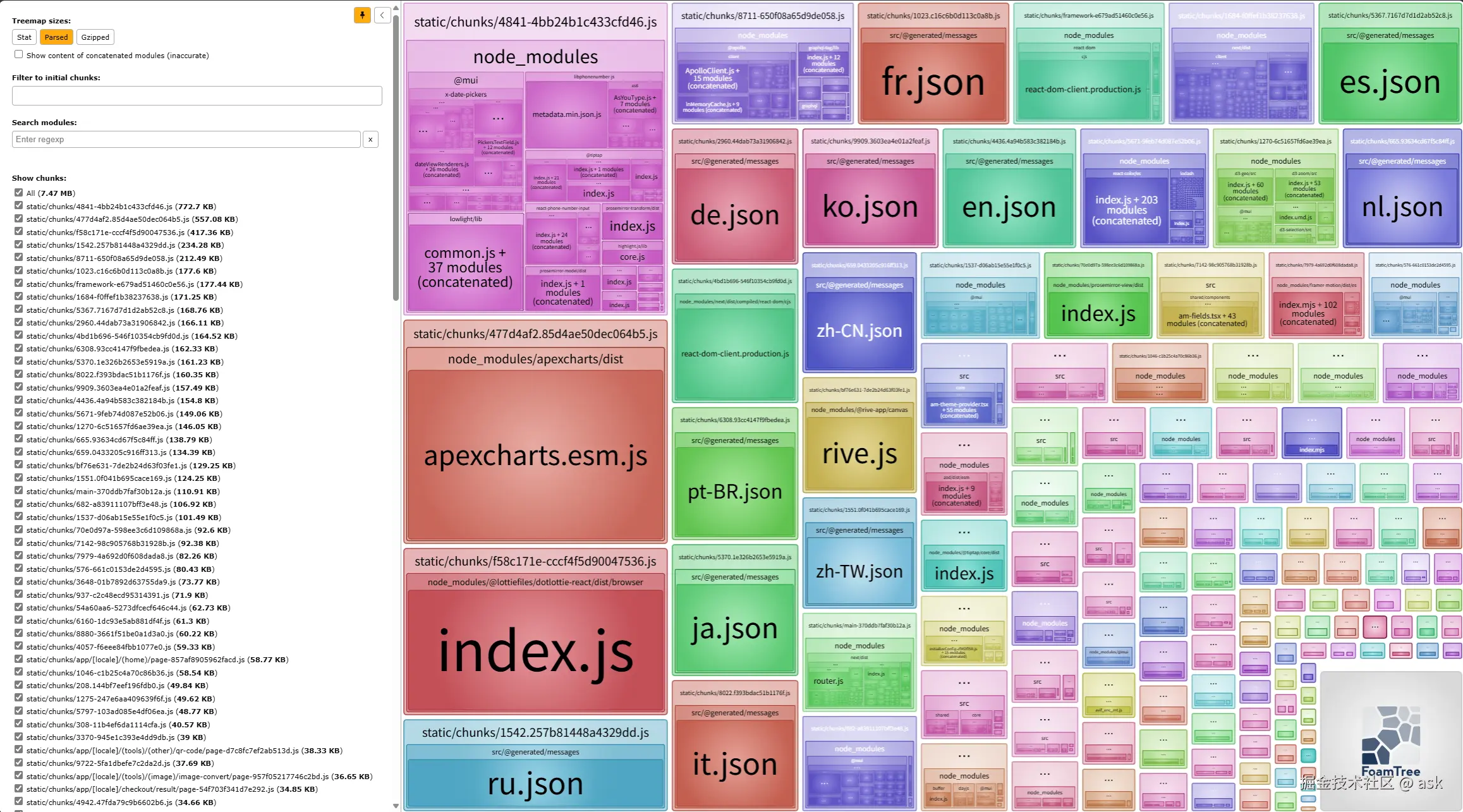Collapse the sidebar with chevron arrow
1463x812 pixels.
382,15
